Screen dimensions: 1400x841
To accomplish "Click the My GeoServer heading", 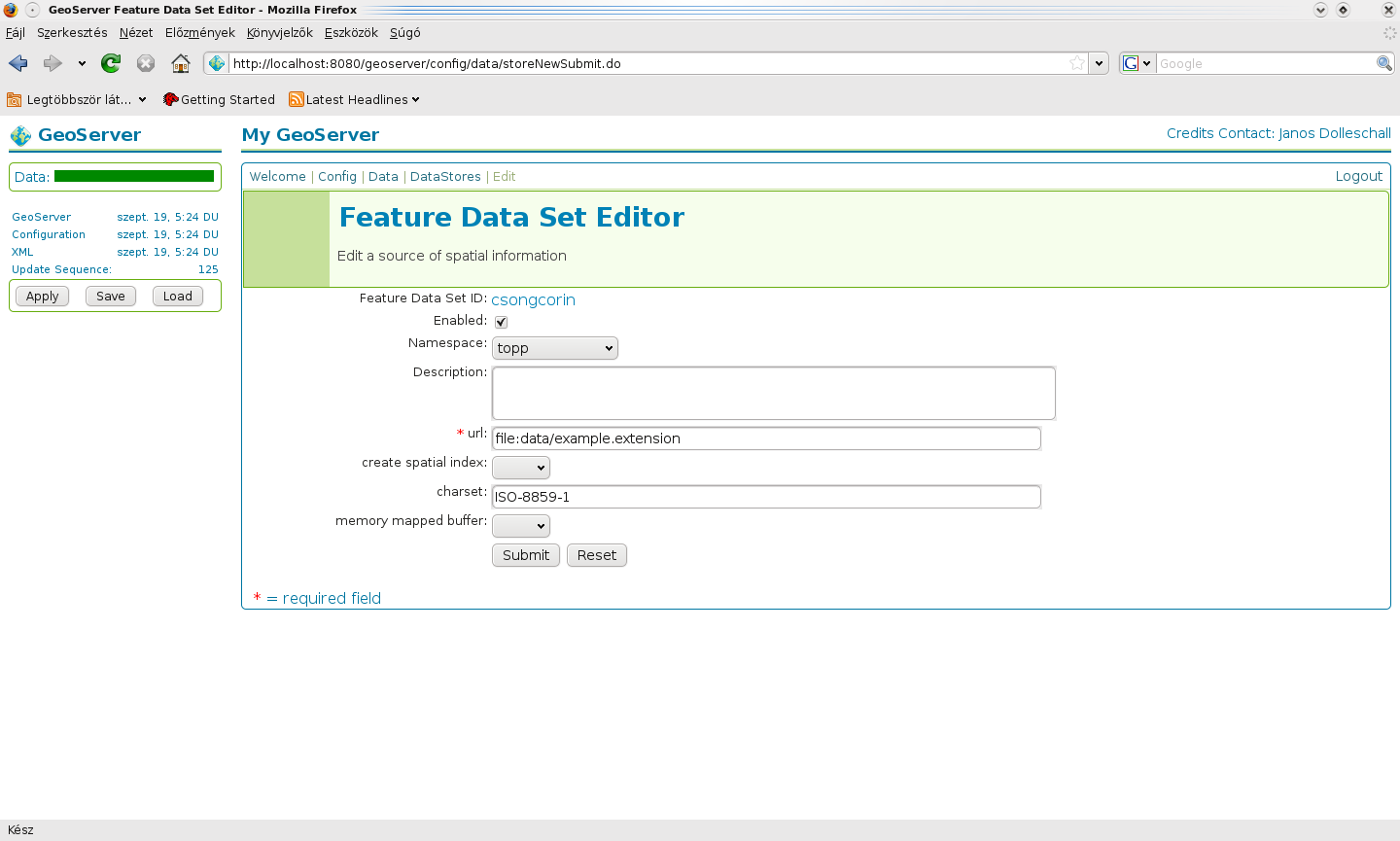I will (310, 135).
